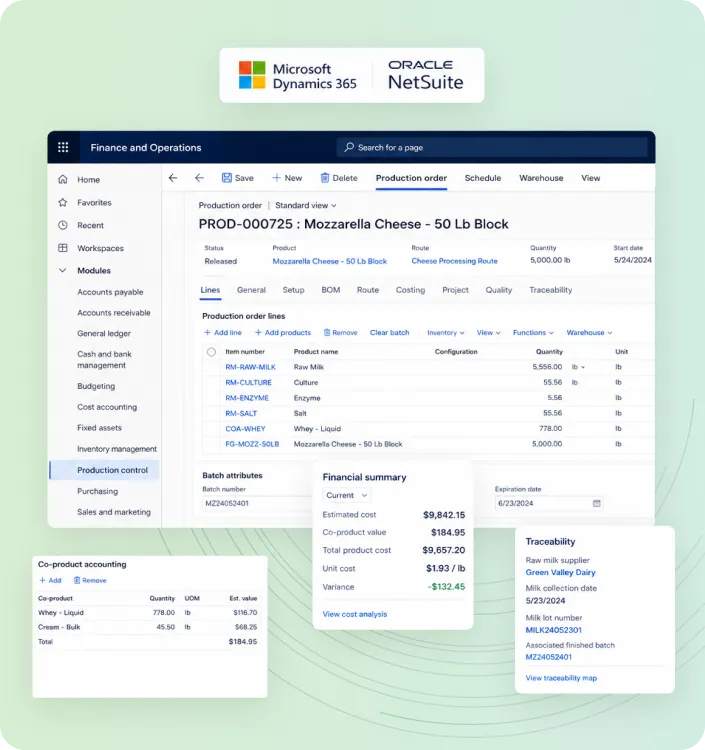Screen dimensions: 705x750
Task: Open the Mozzarella Cheese - 50 Lb Block product link
Action: [x=330, y=261]
